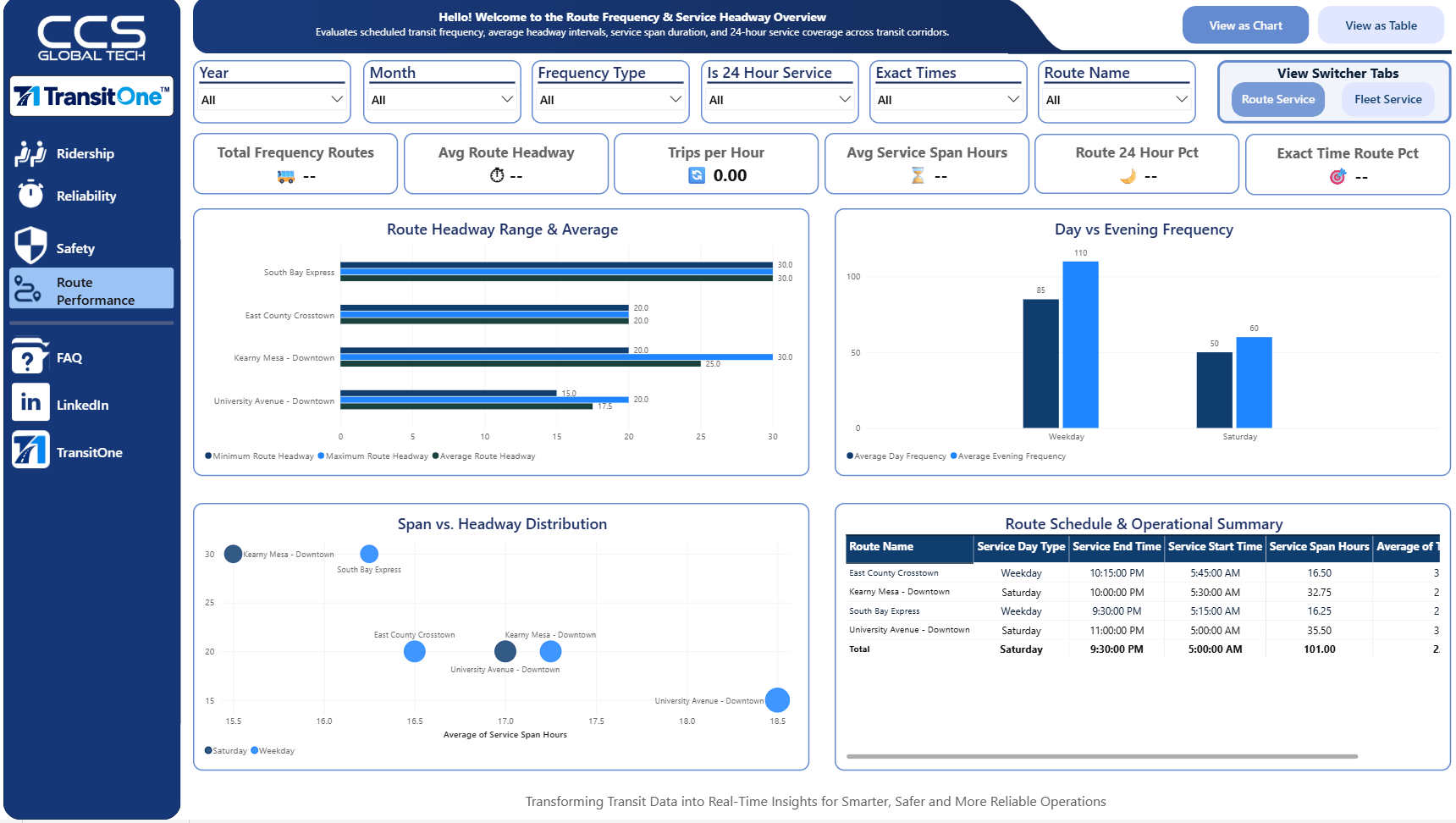Click bus icon in Total Frequency Routes card
1456x823 pixels.
coord(286,176)
